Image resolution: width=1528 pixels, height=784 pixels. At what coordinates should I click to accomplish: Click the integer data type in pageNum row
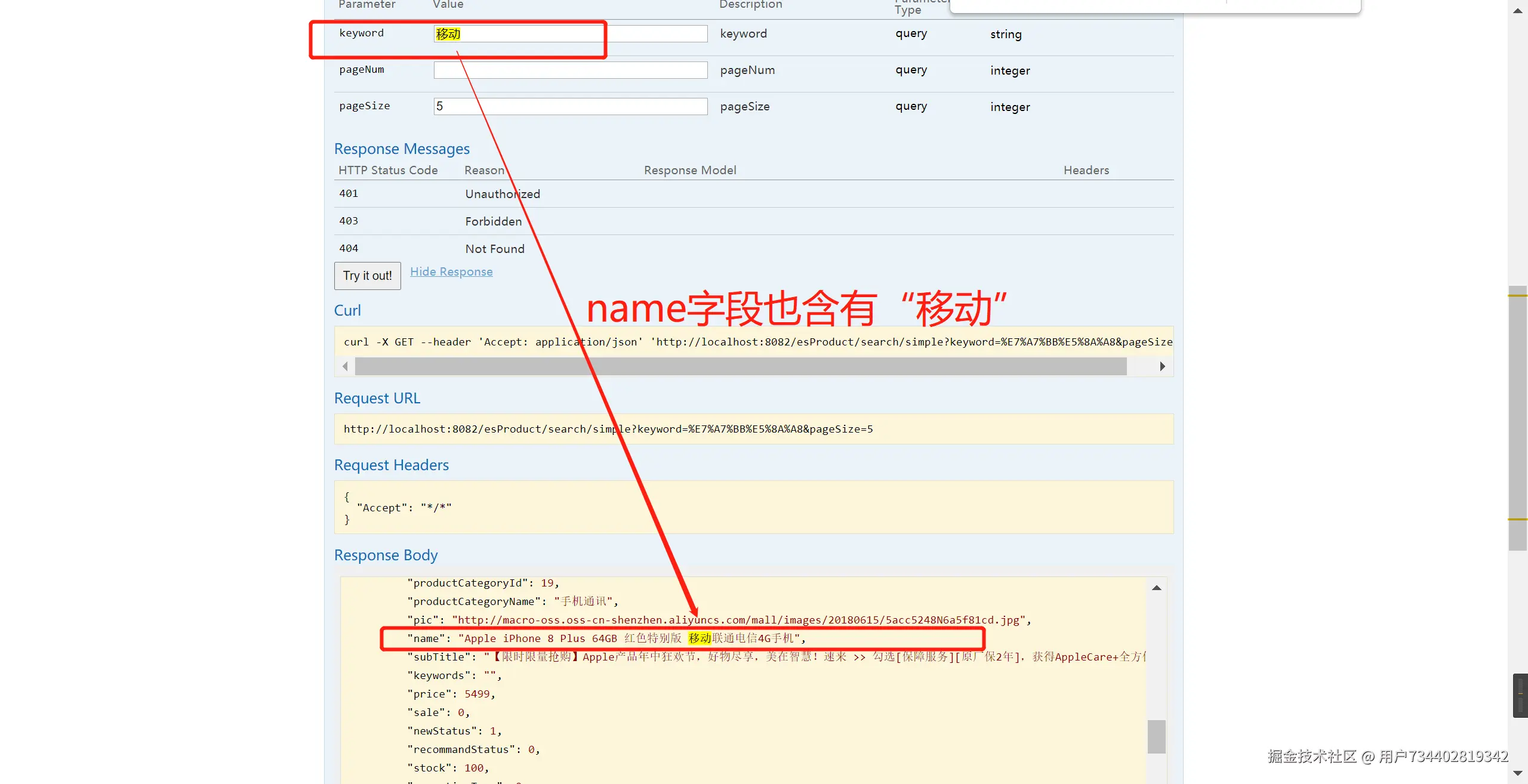tap(1010, 70)
